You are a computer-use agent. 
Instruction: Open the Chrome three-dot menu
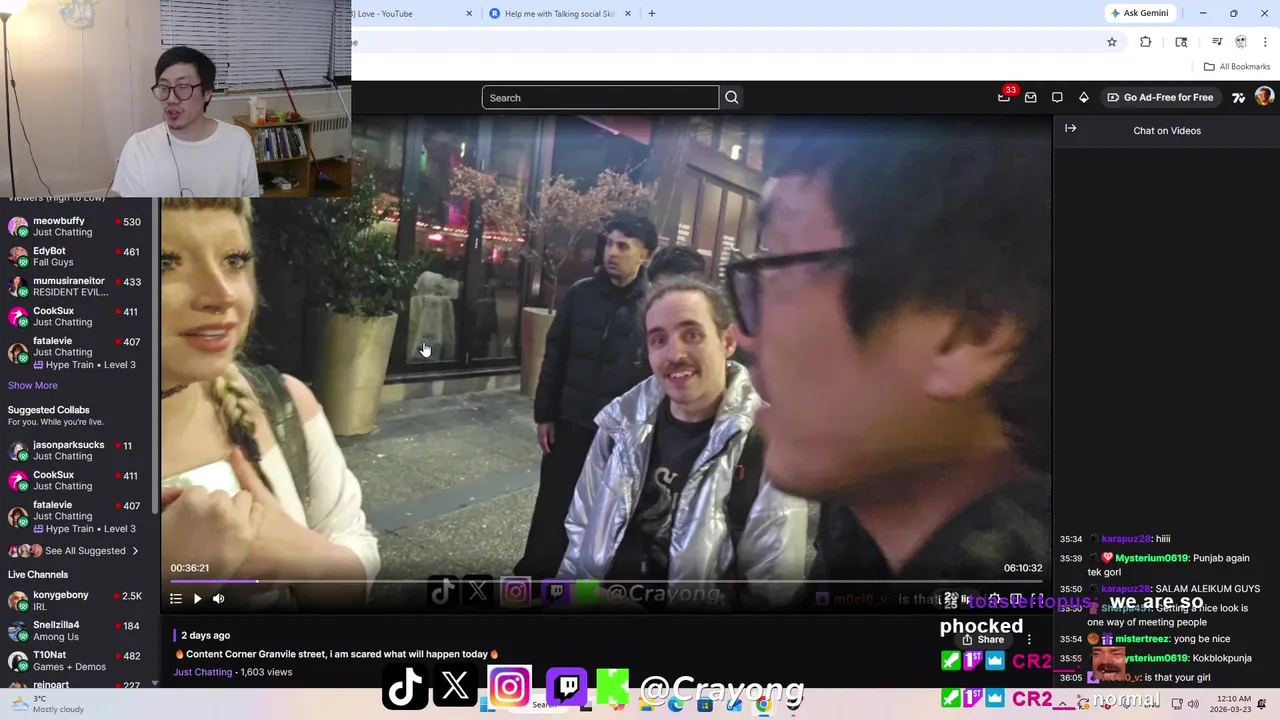(x=1265, y=42)
